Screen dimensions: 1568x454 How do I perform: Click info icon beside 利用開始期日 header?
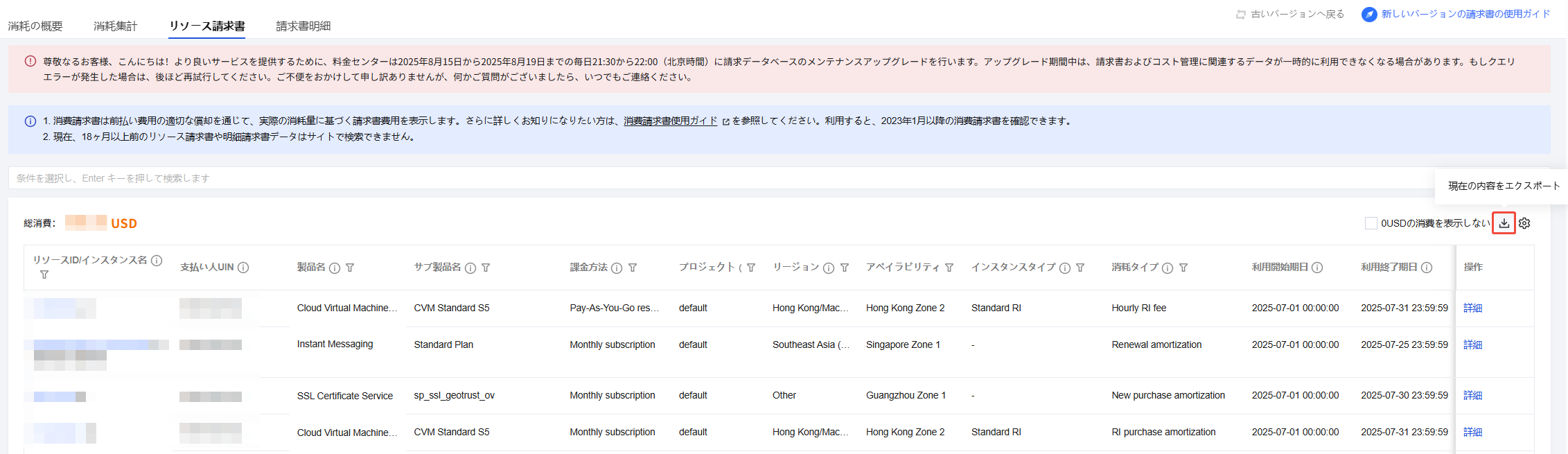pos(1317,268)
